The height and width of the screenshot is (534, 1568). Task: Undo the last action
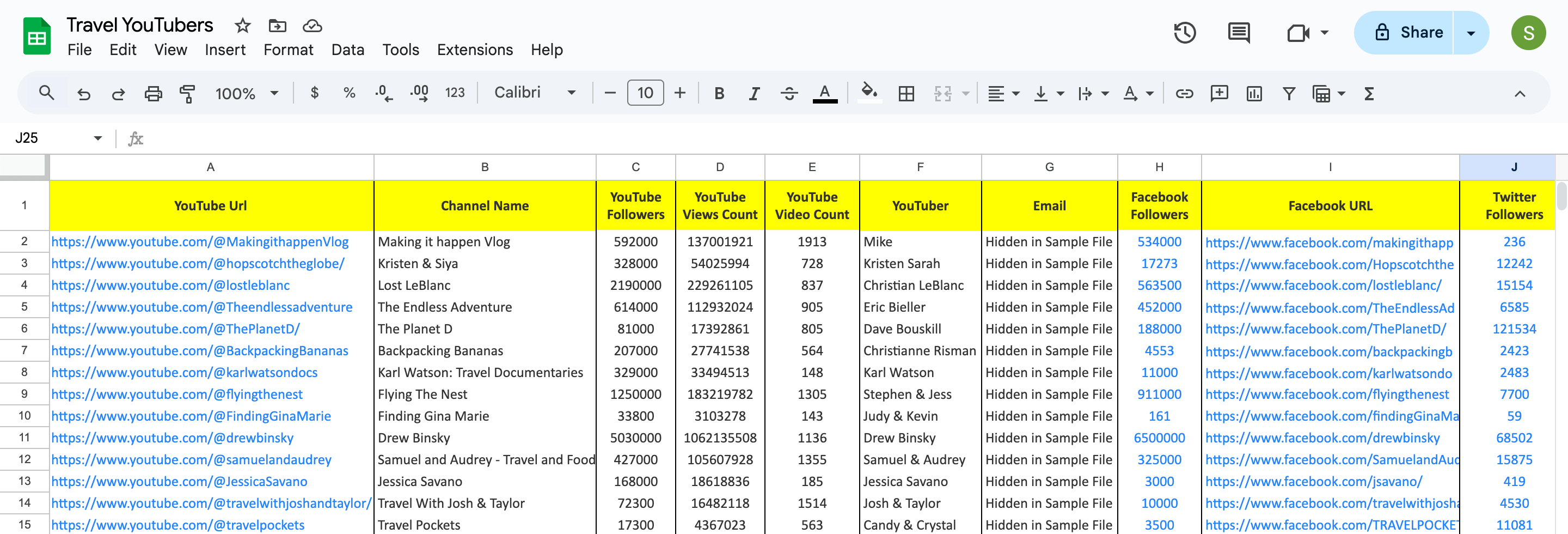(83, 93)
